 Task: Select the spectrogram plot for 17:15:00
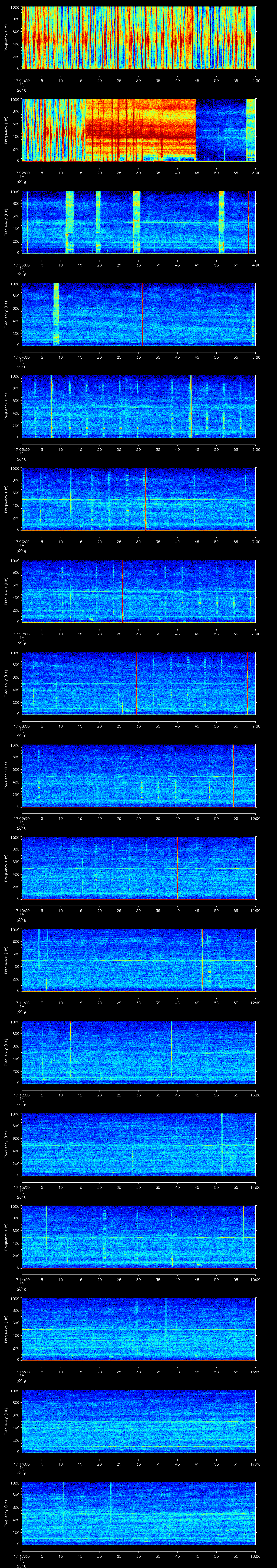139,1329
